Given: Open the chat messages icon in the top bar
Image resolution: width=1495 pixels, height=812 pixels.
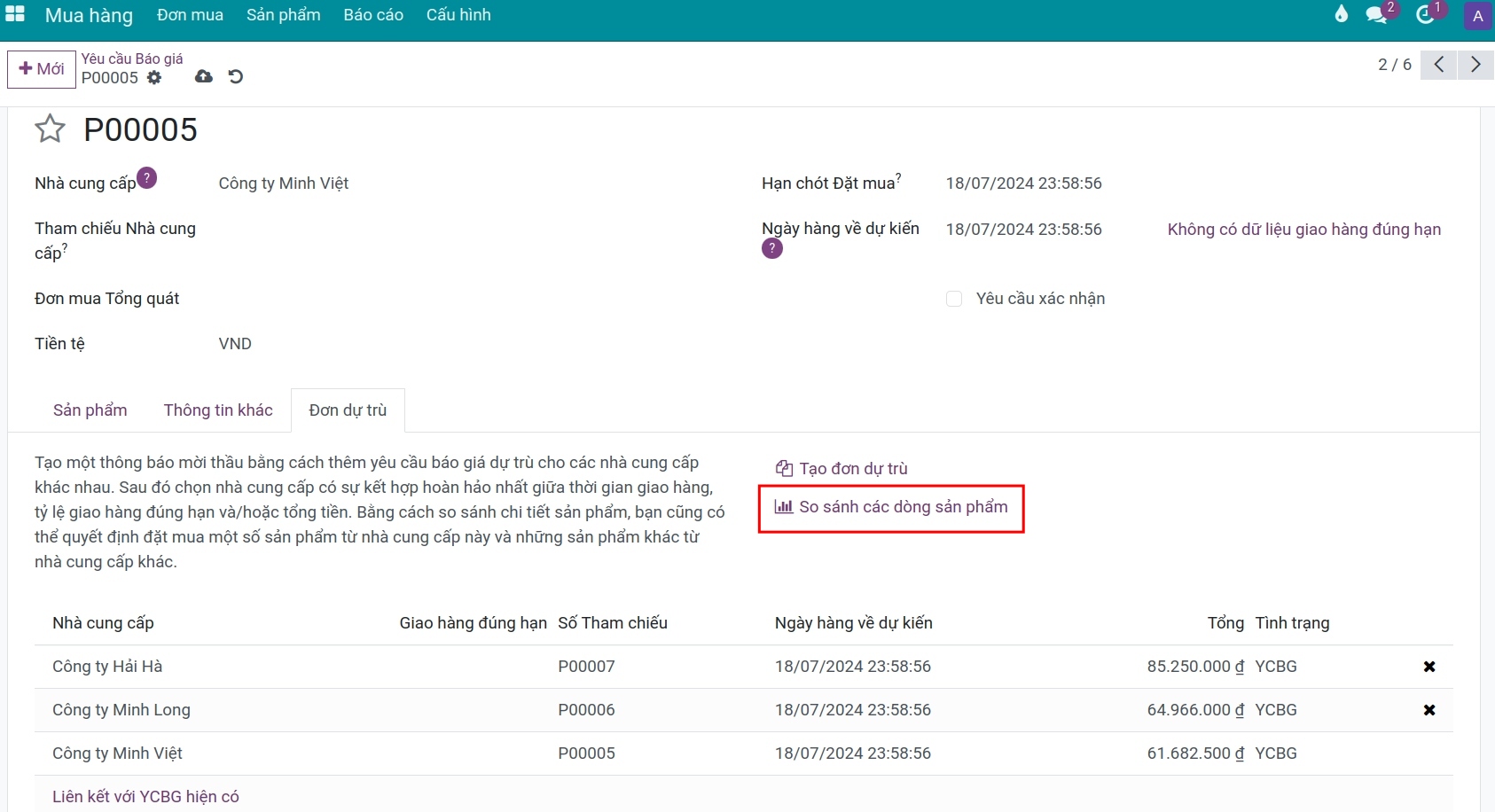Looking at the screenshot, I should pos(1376,15).
